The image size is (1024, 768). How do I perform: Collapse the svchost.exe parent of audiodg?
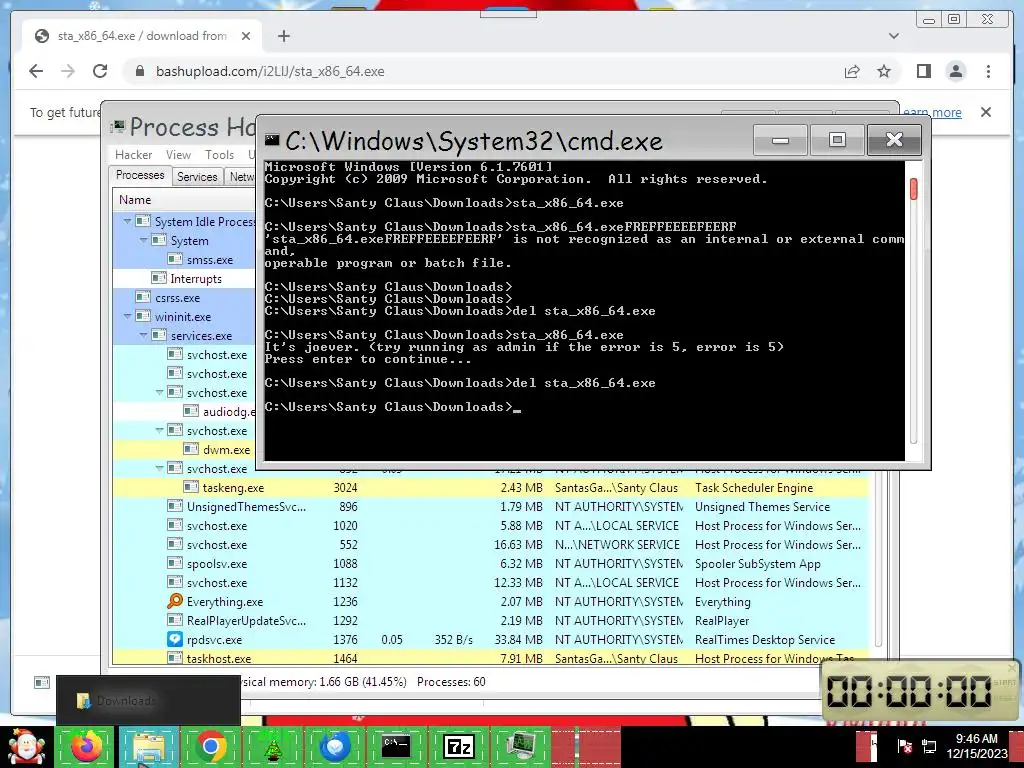[x=159, y=392]
